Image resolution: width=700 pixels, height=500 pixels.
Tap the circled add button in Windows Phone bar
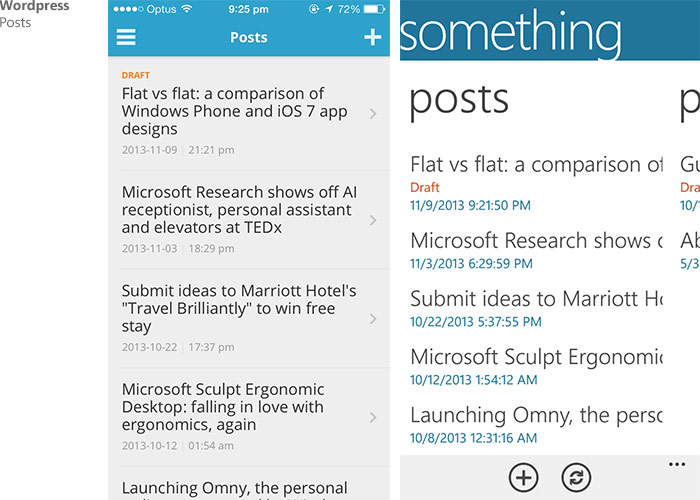(x=523, y=477)
